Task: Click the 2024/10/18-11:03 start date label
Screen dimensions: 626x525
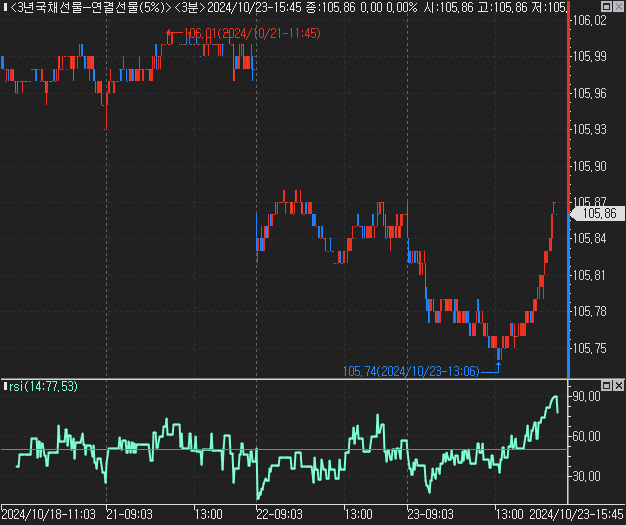Action: [49, 514]
